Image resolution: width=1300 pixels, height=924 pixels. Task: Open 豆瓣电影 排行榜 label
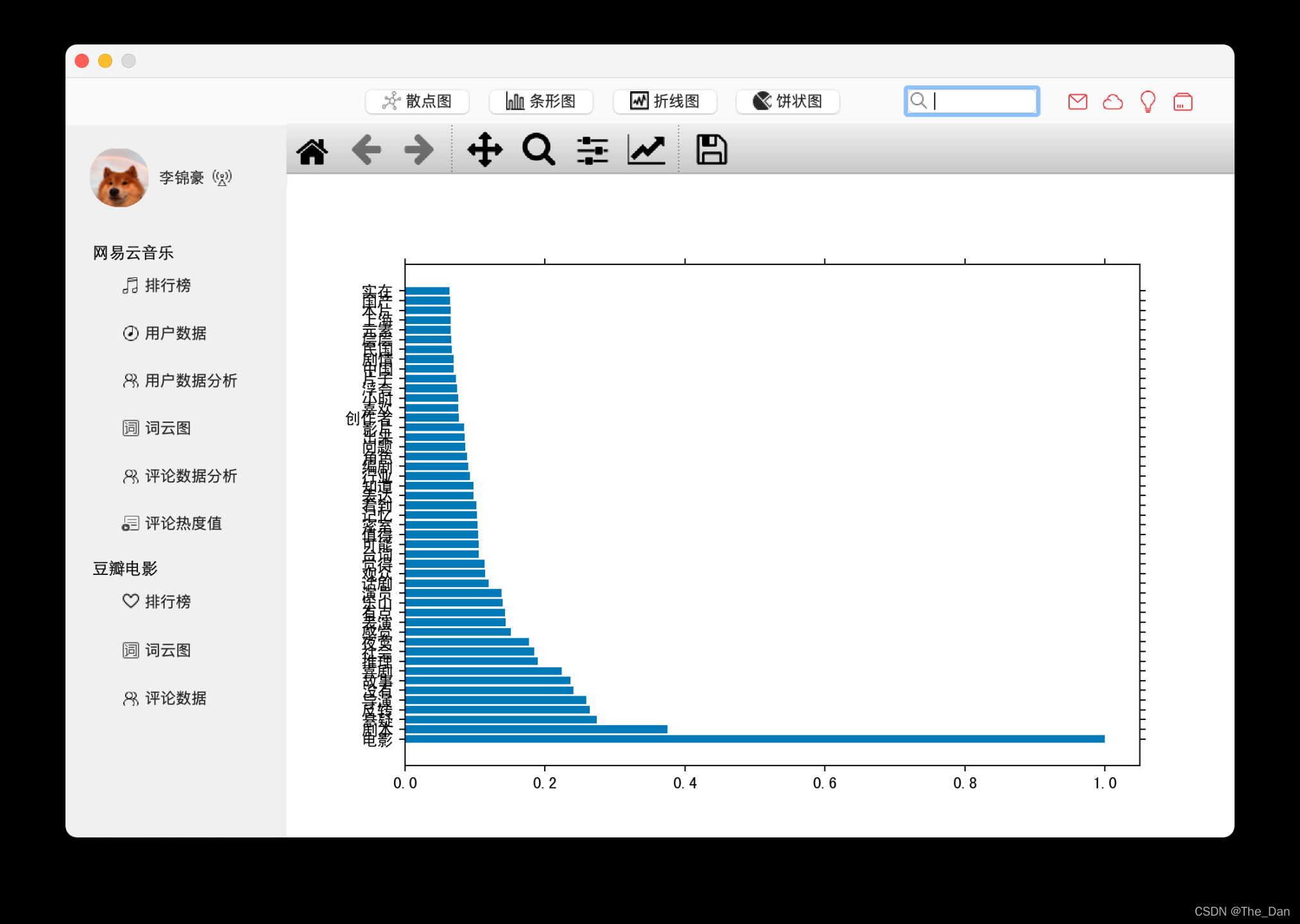tap(167, 601)
